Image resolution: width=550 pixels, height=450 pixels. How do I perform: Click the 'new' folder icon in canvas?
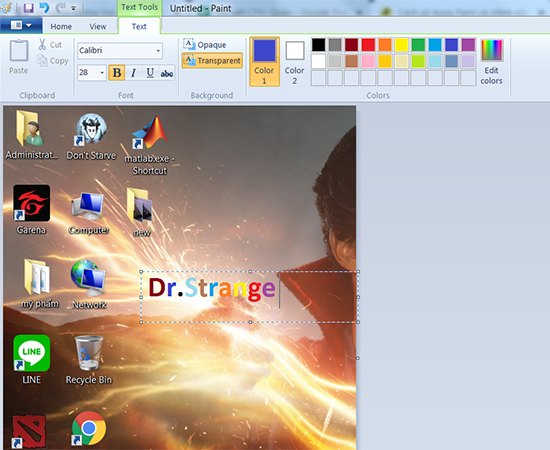(x=140, y=206)
